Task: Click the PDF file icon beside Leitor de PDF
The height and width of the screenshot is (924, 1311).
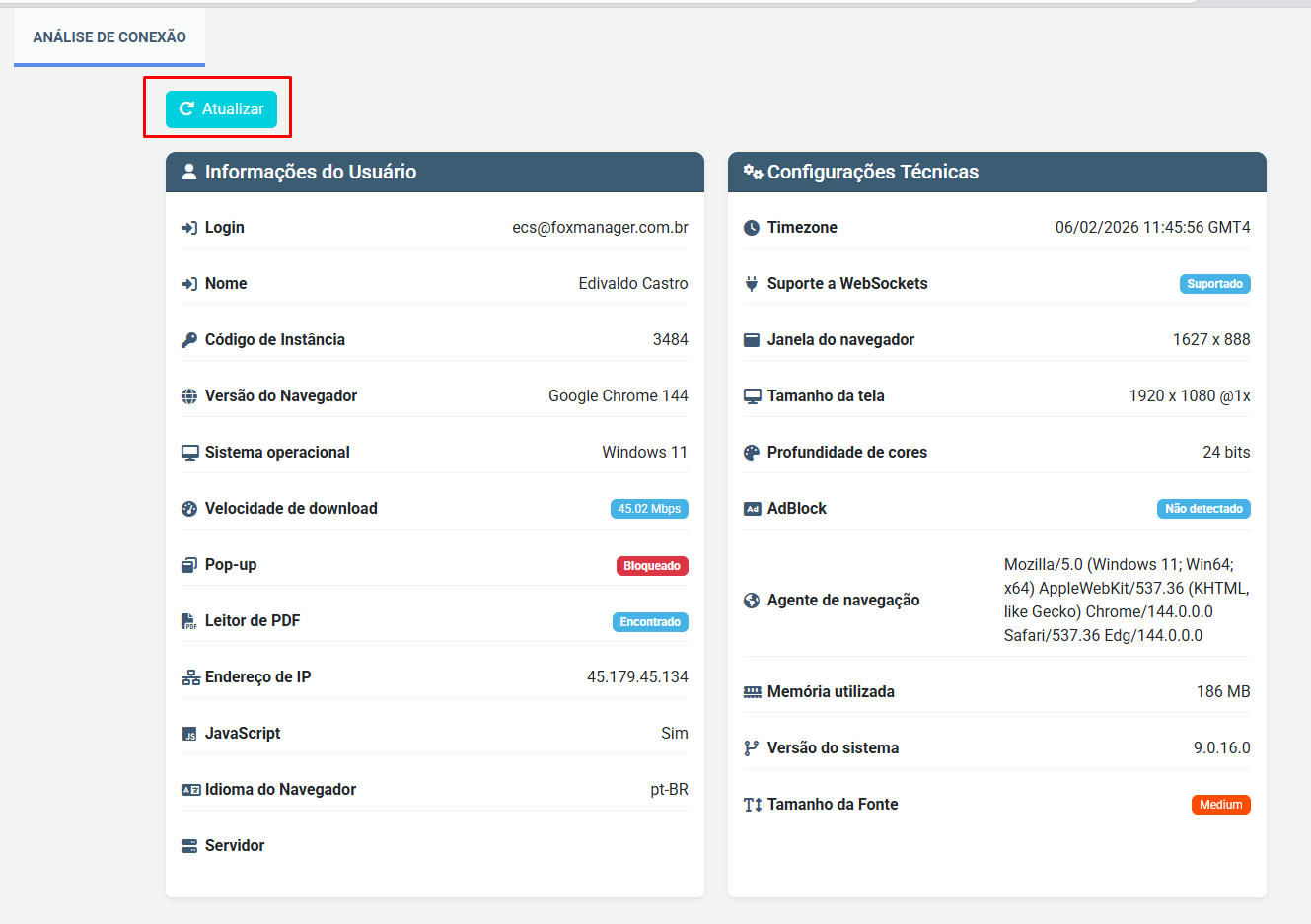Action: click(189, 621)
